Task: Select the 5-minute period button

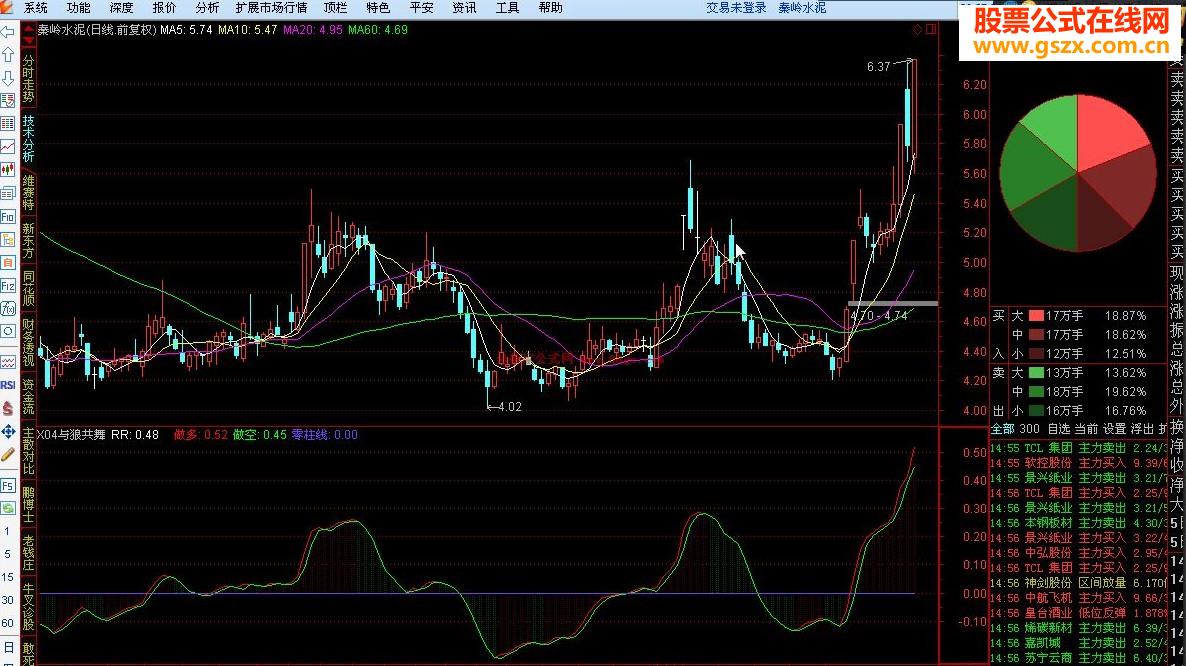Action: pyautogui.click(x=8, y=554)
